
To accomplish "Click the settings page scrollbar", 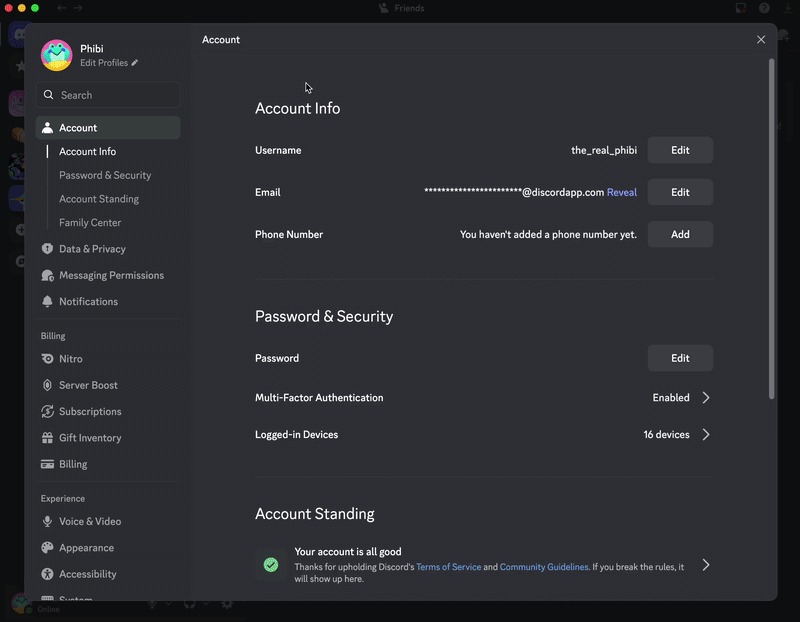I will tap(771, 229).
